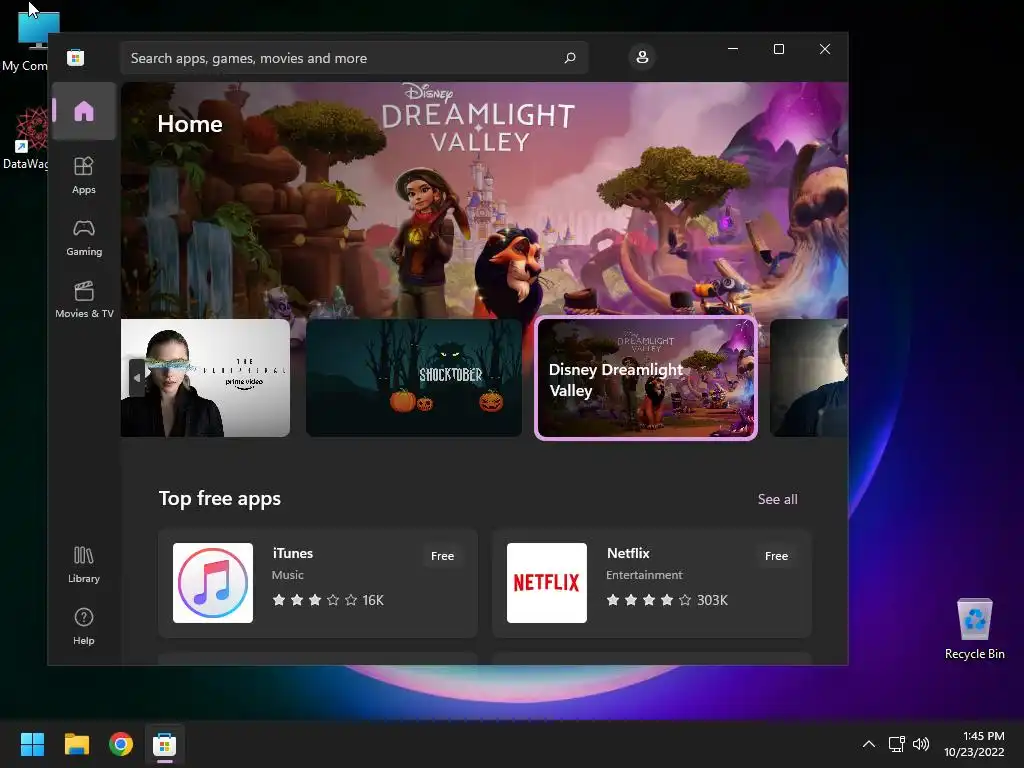Click in the Search apps, games, movies field
Image resolution: width=1024 pixels, height=768 pixels.
click(x=354, y=58)
